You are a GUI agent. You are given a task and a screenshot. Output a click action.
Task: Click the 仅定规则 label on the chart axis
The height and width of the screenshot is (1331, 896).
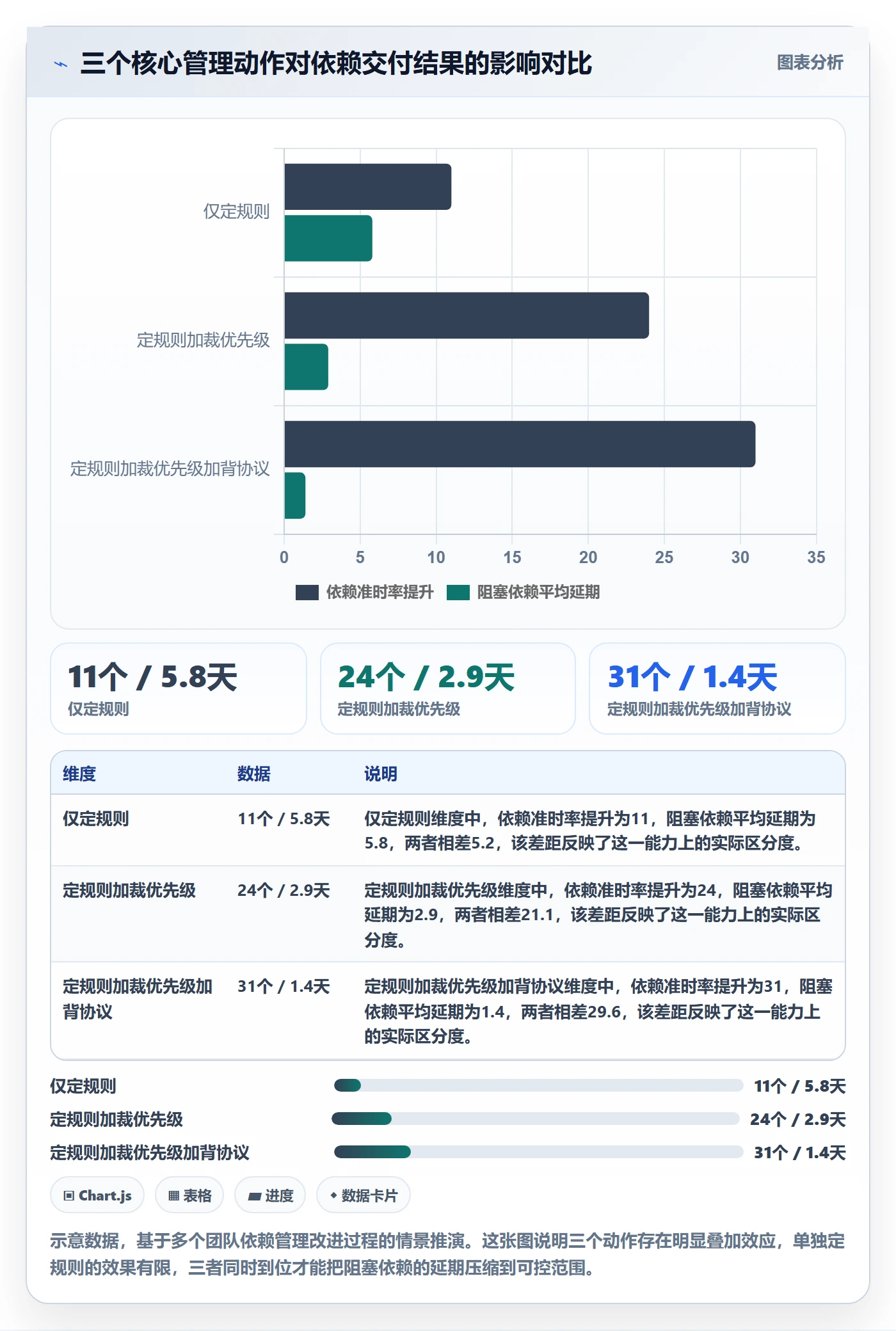(x=236, y=212)
